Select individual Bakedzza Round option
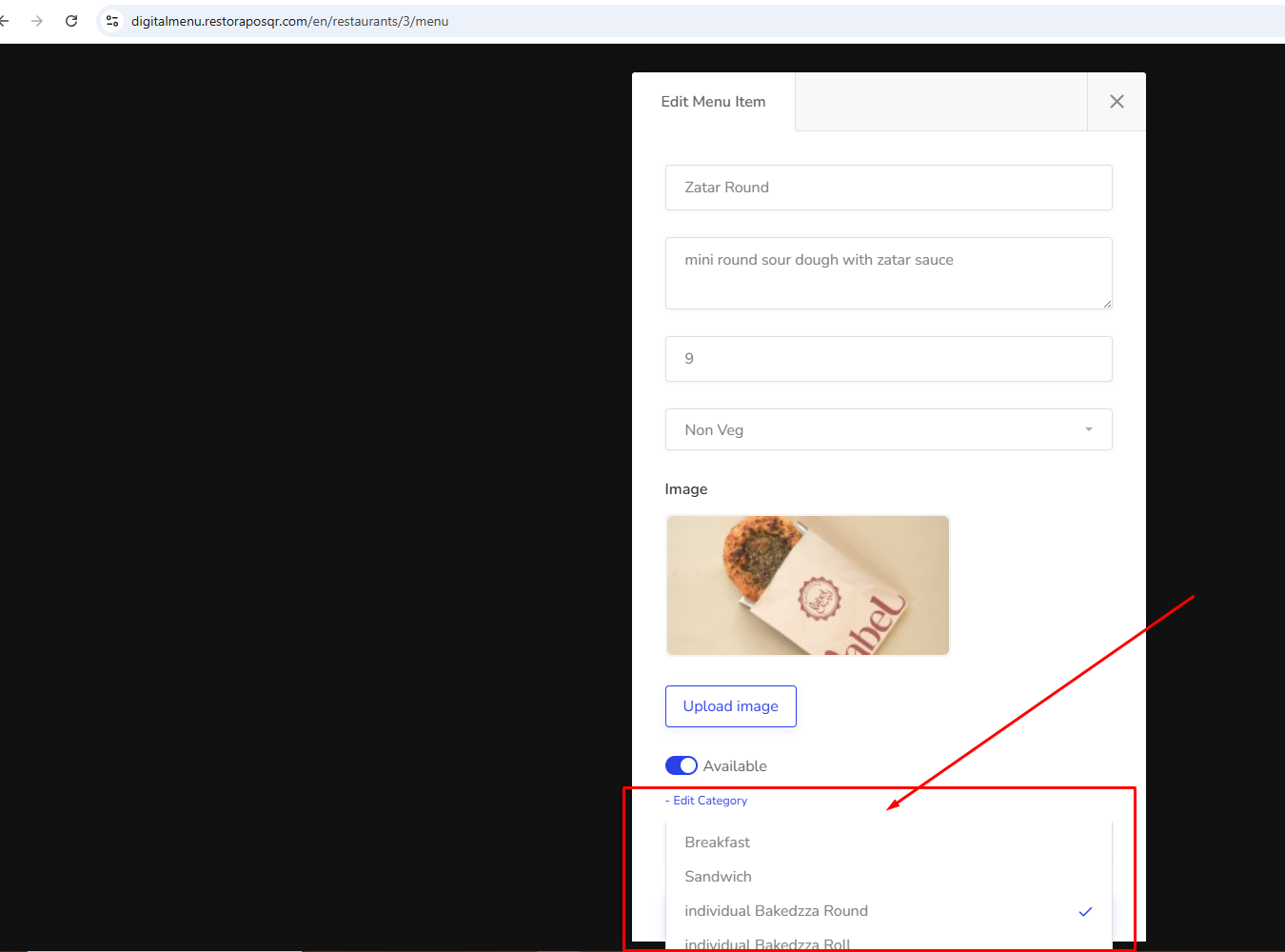 (x=888, y=911)
